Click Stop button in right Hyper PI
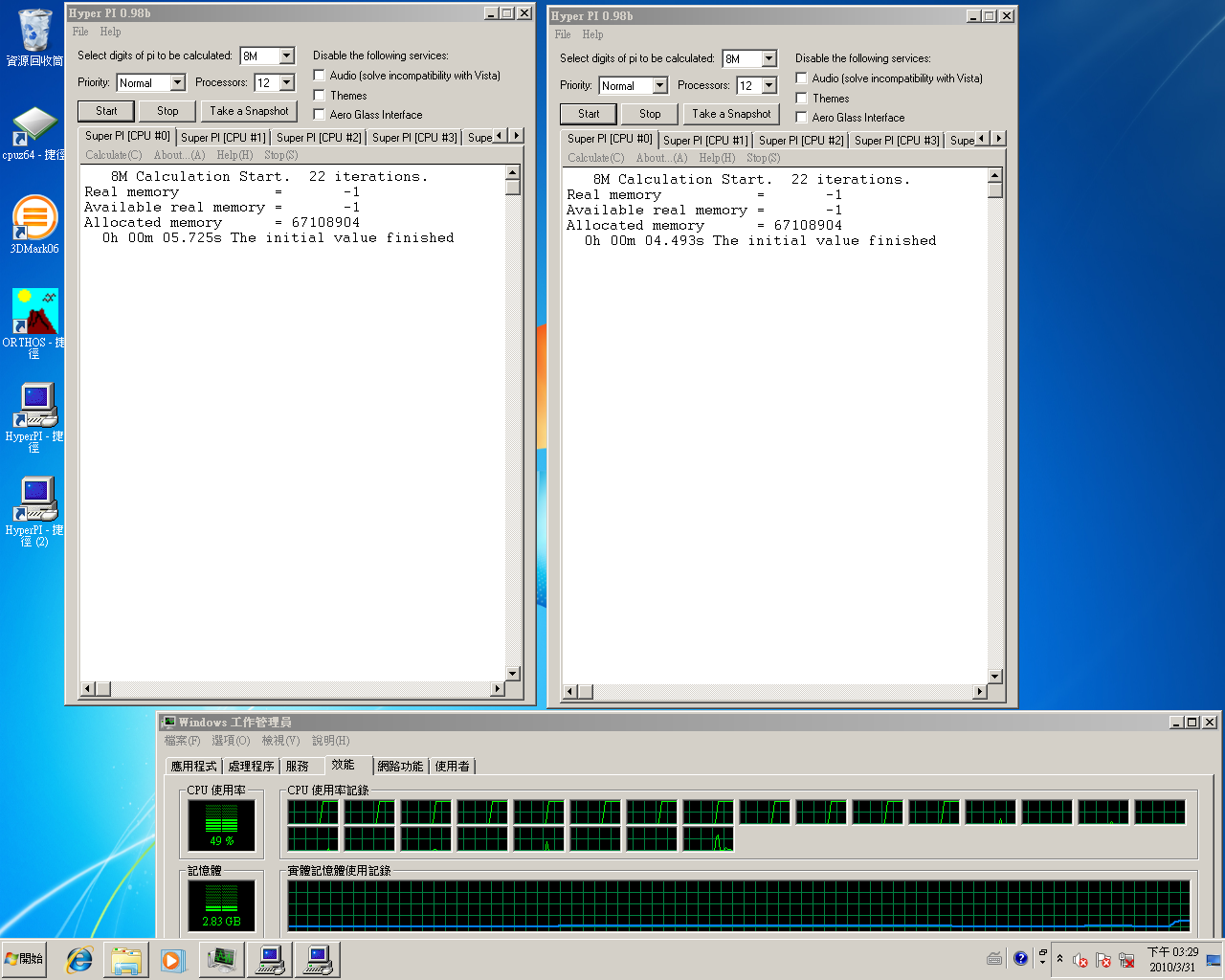The image size is (1225, 980). click(x=650, y=114)
